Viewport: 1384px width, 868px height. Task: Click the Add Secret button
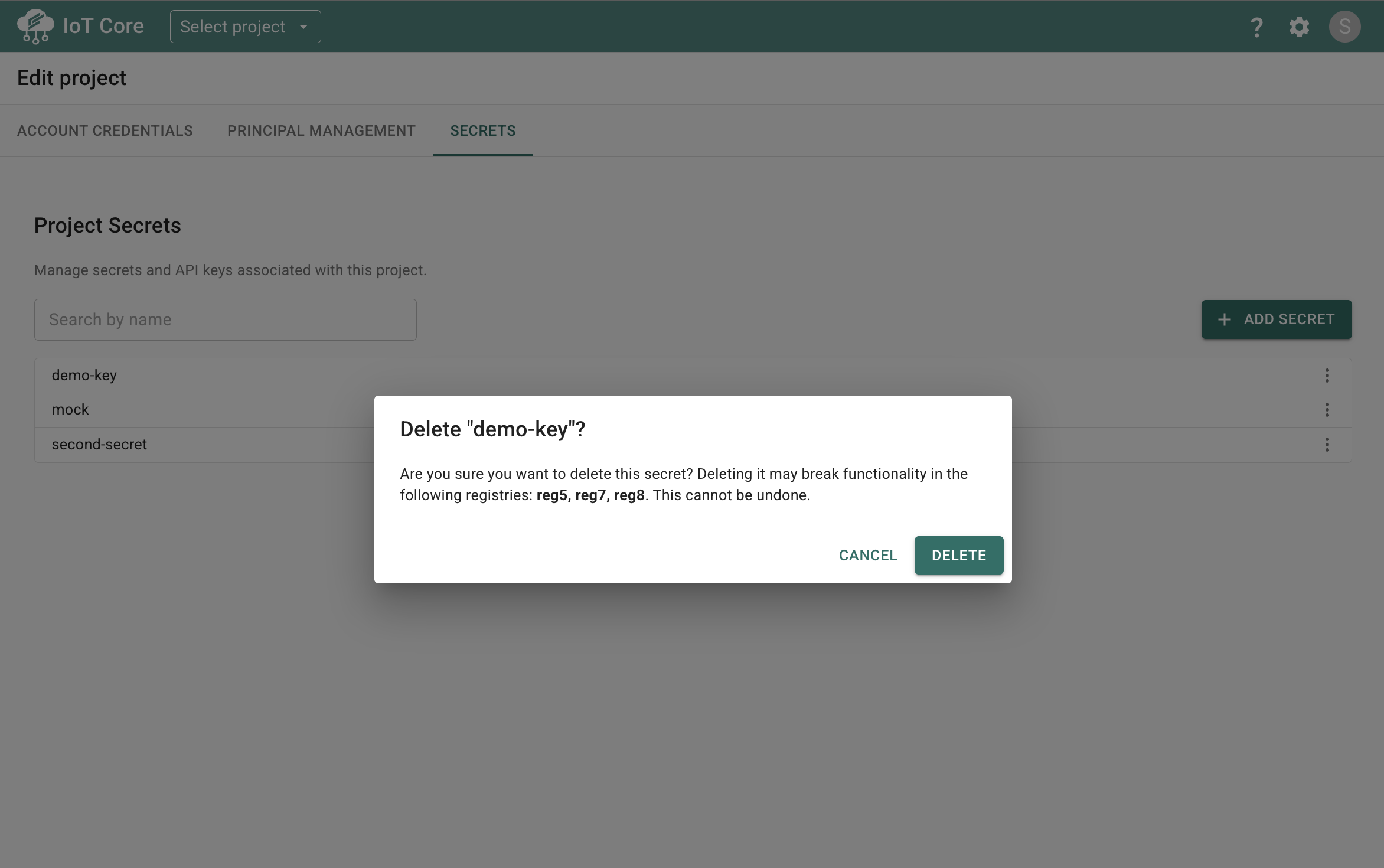1277,319
